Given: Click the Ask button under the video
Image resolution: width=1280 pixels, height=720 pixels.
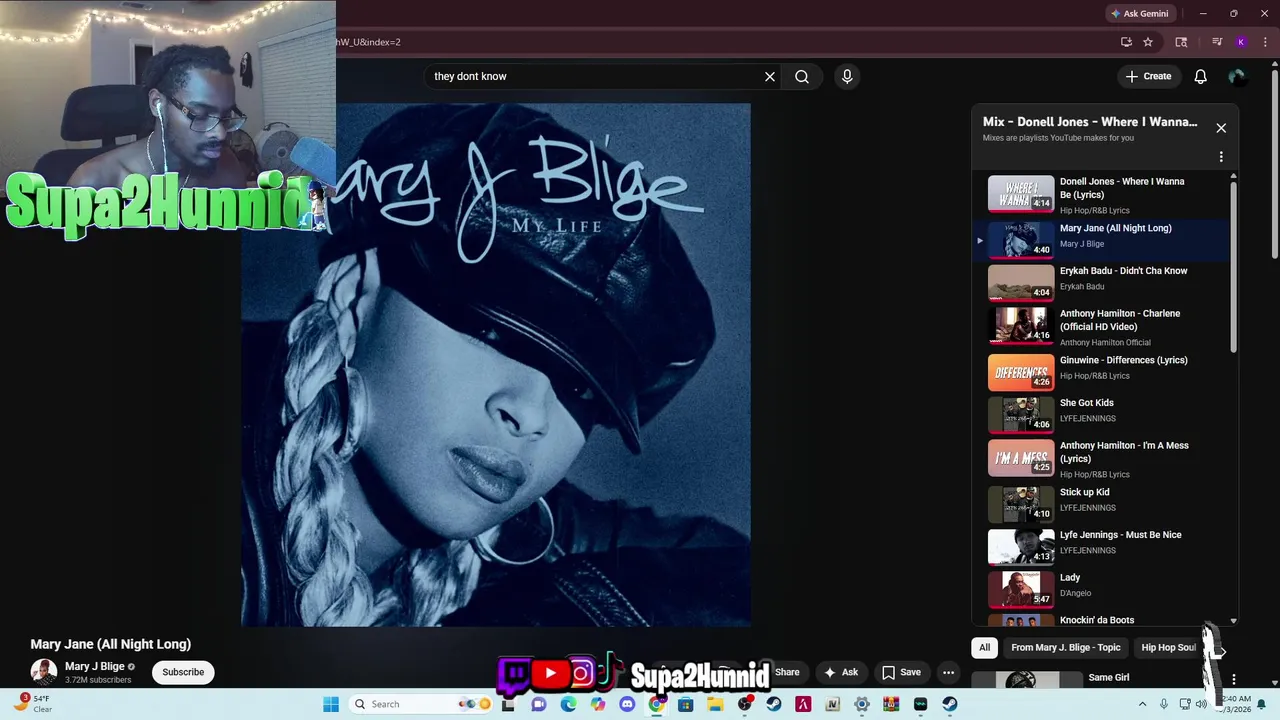Looking at the screenshot, I should point(840,672).
